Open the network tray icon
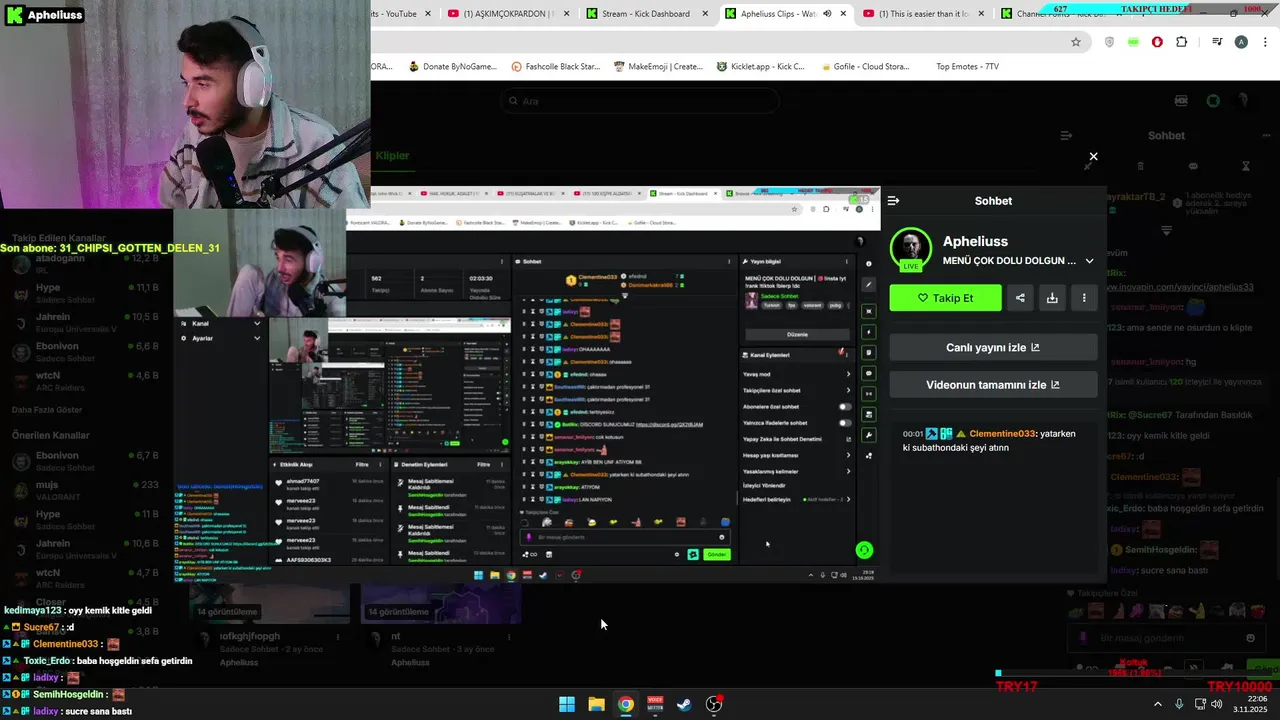This screenshot has height=720, width=1280. click(1200, 704)
